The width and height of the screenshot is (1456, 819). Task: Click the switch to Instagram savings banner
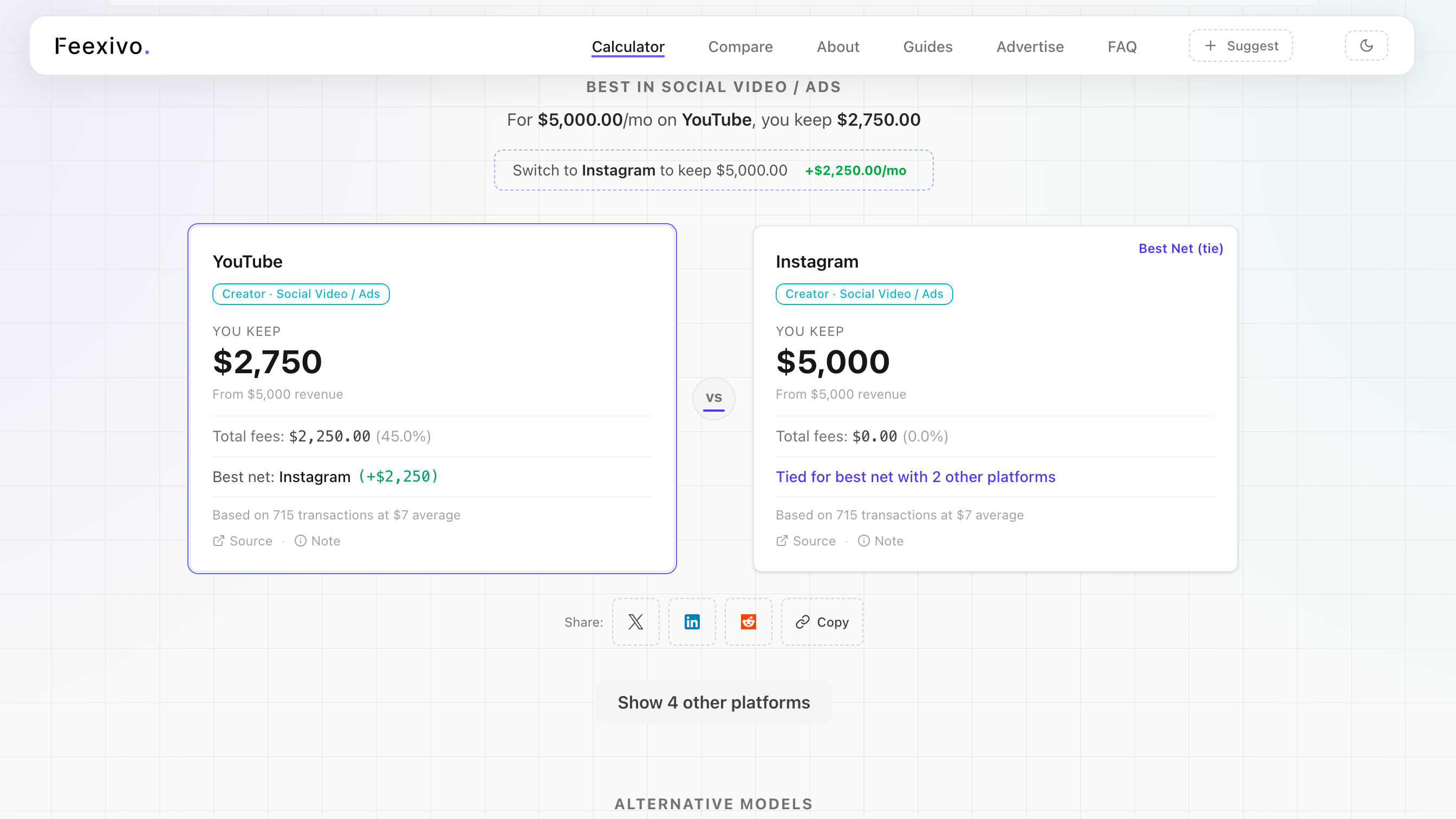713,170
